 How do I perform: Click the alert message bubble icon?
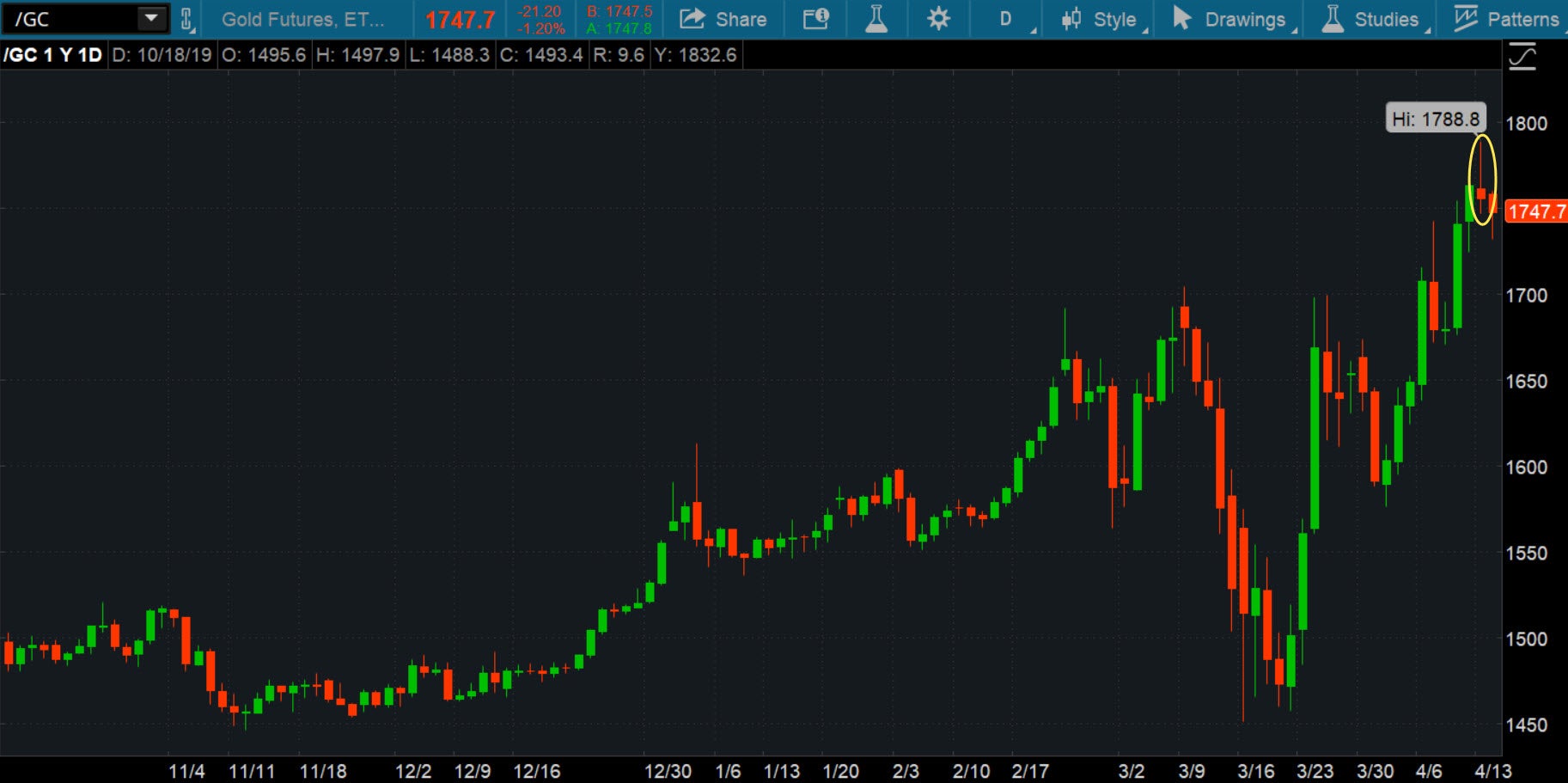pos(815,19)
